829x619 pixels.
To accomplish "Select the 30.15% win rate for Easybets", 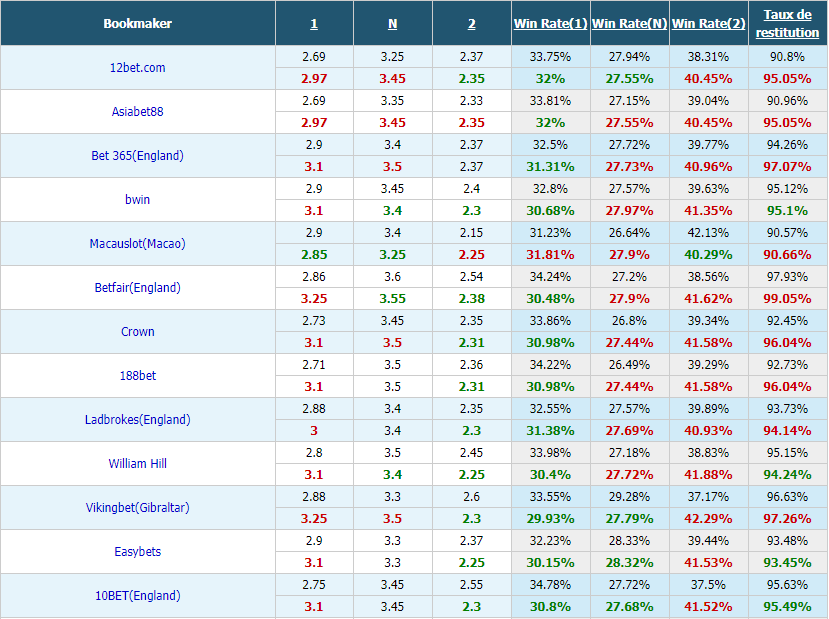I will click(550, 562).
